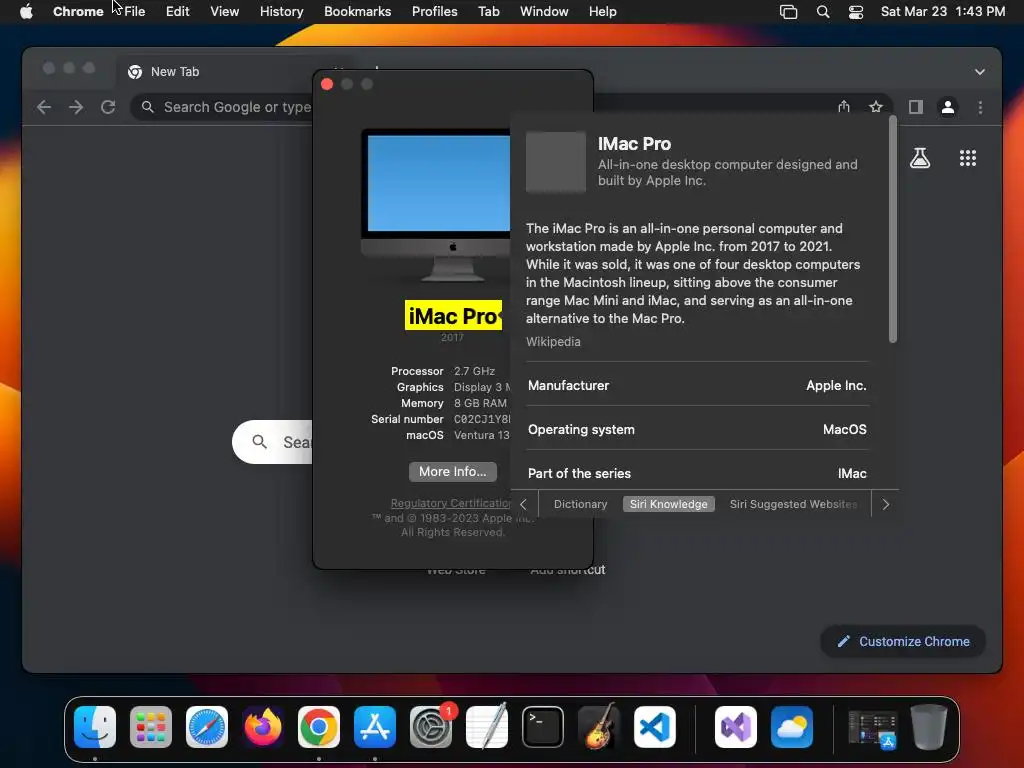1024x768 pixels.
Task: Open Visual Studio Code from the Dock
Action: [654, 727]
